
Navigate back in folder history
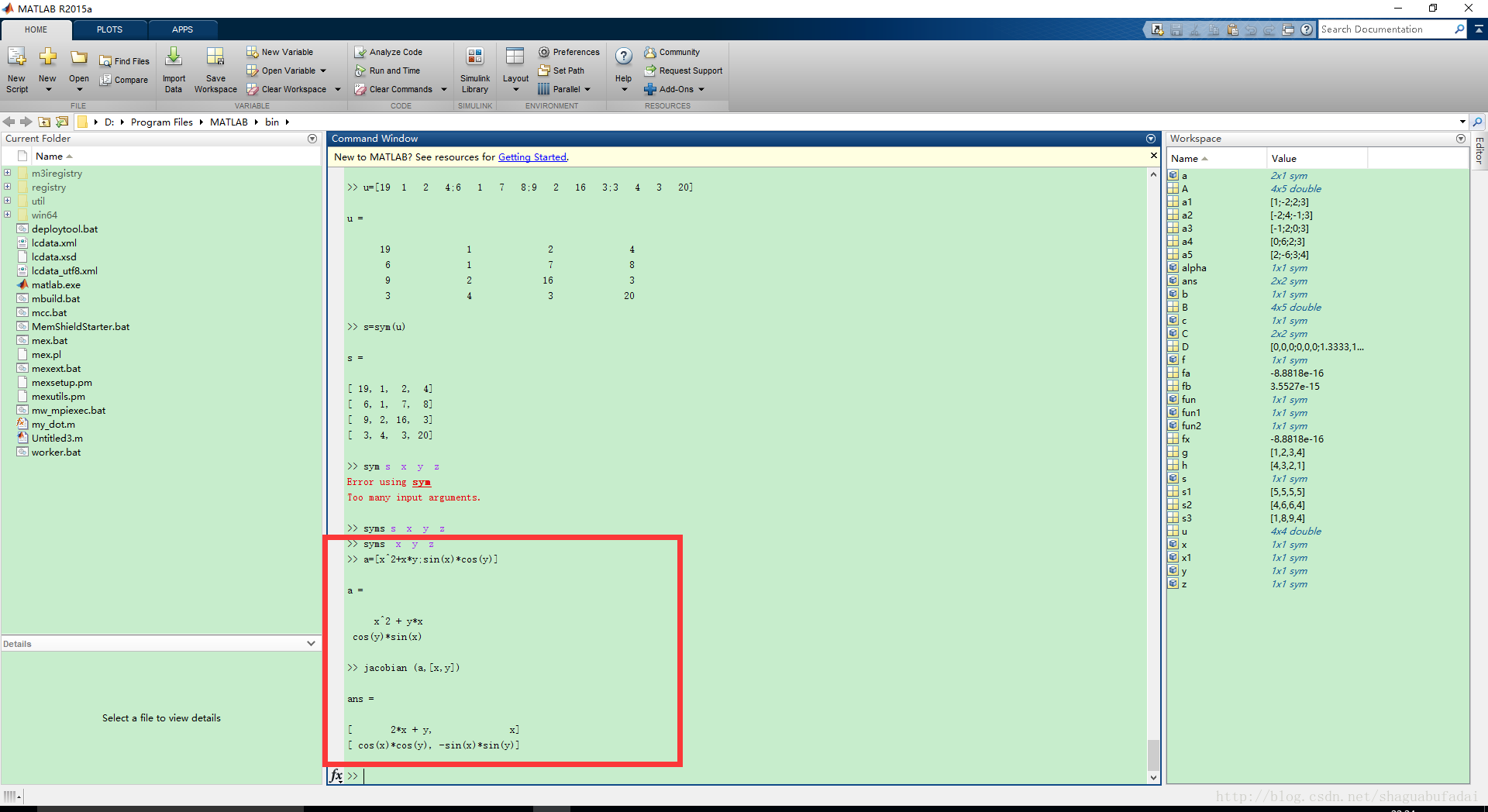pyautogui.click(x=9, y=122)
